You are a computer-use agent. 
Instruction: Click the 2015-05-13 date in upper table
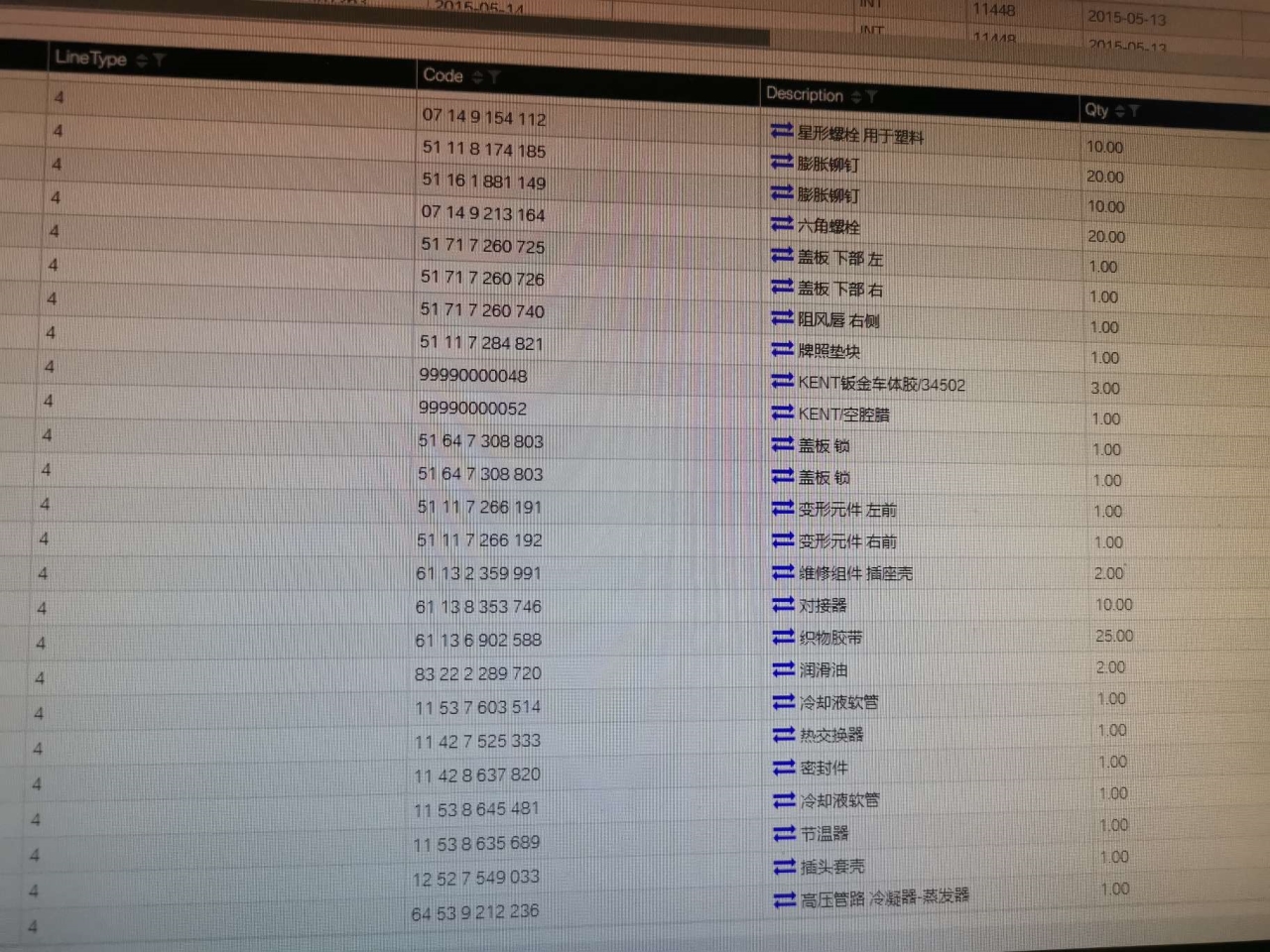click(1127, 18)
